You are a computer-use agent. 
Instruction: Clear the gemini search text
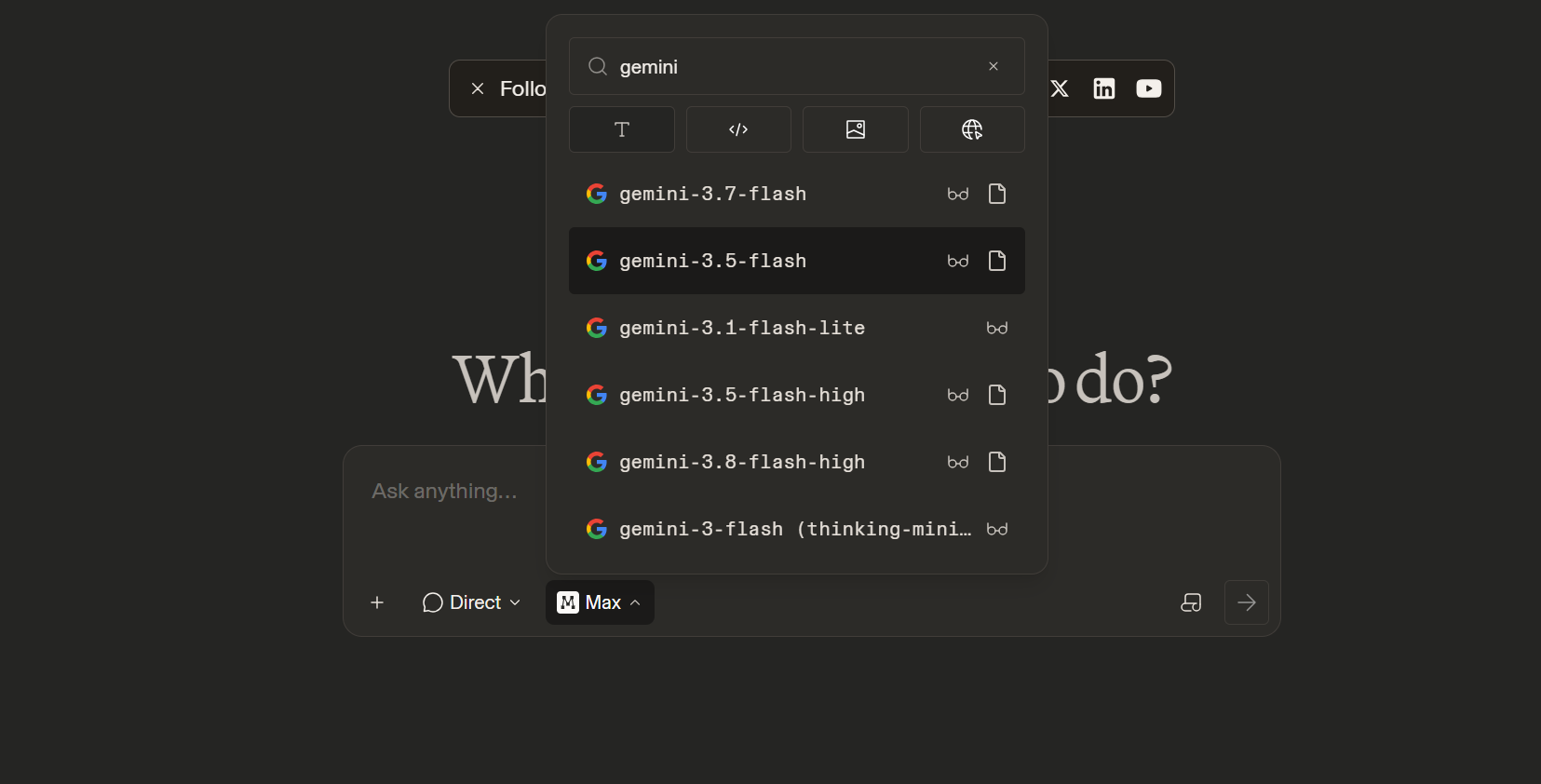point(994,66)
